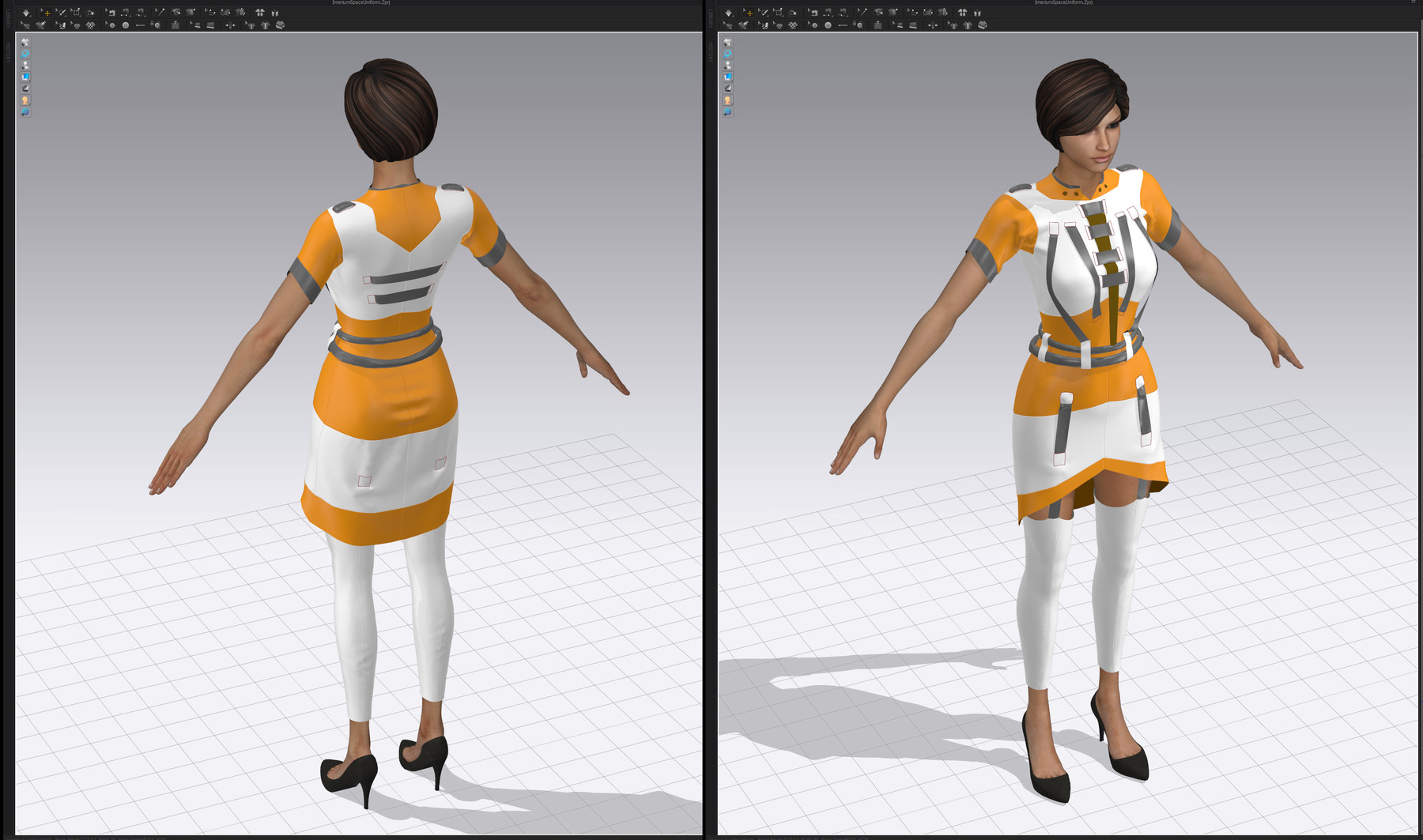Activate the Zipper tool
The height and width of the screenshot is (840, 1423).
(x=176, y=24)
